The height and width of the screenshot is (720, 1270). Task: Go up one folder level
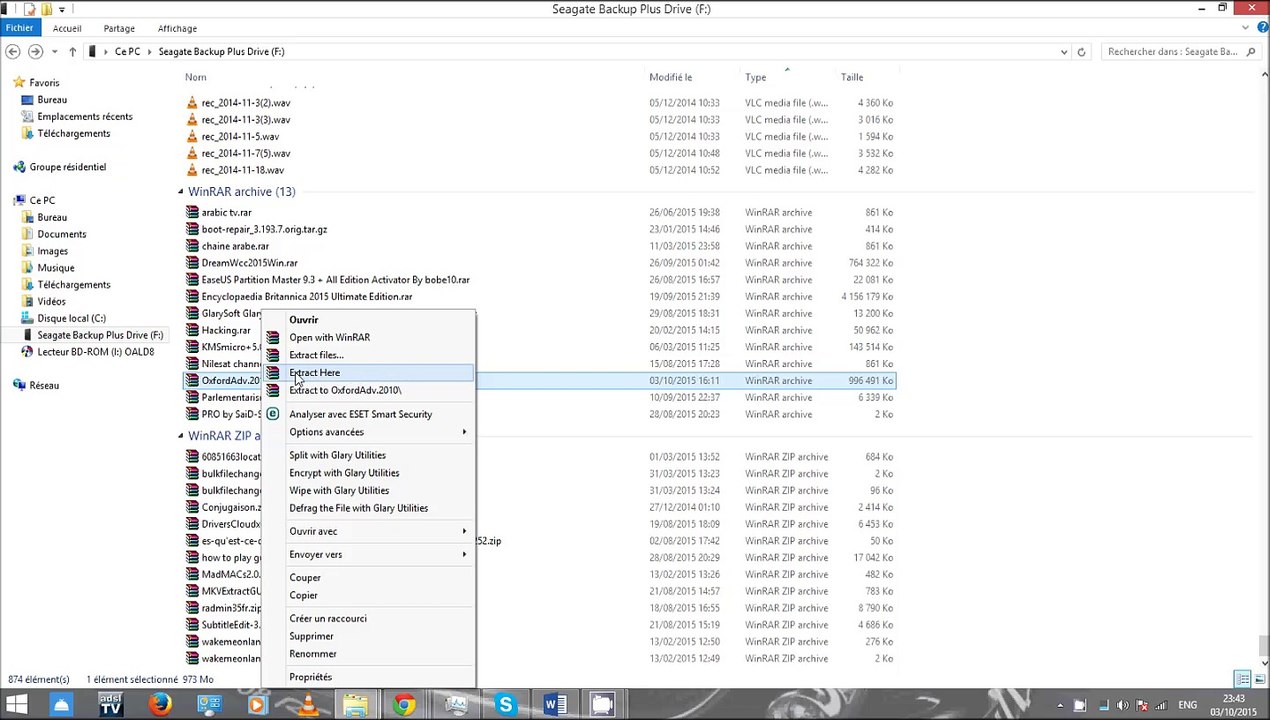pos(72,51)
